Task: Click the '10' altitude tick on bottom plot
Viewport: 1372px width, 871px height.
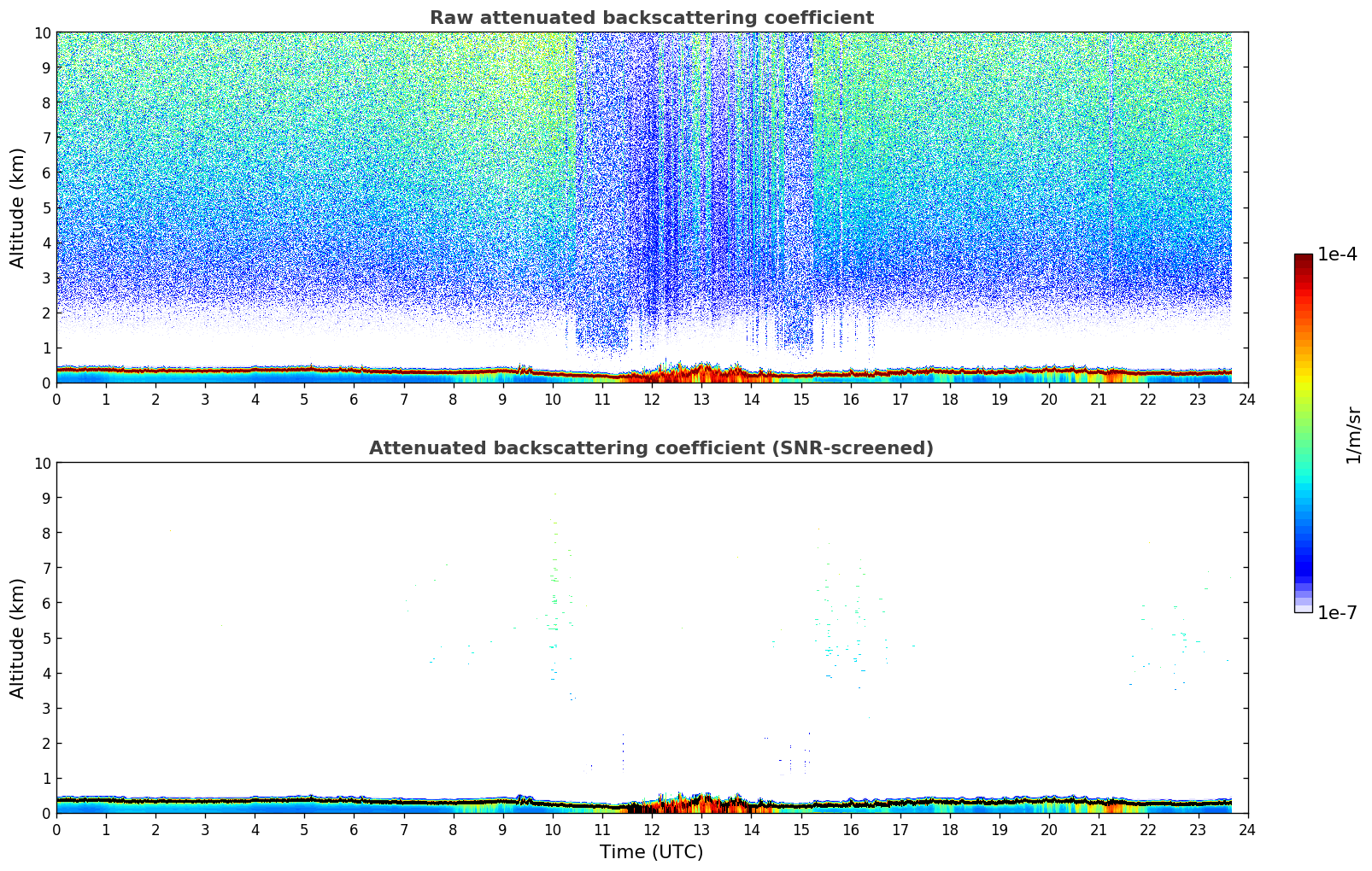Action: (x=43, y=463)
